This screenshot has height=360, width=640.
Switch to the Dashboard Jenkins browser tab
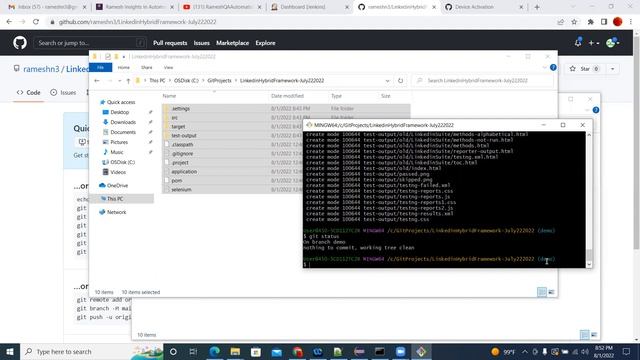point(310,7)
